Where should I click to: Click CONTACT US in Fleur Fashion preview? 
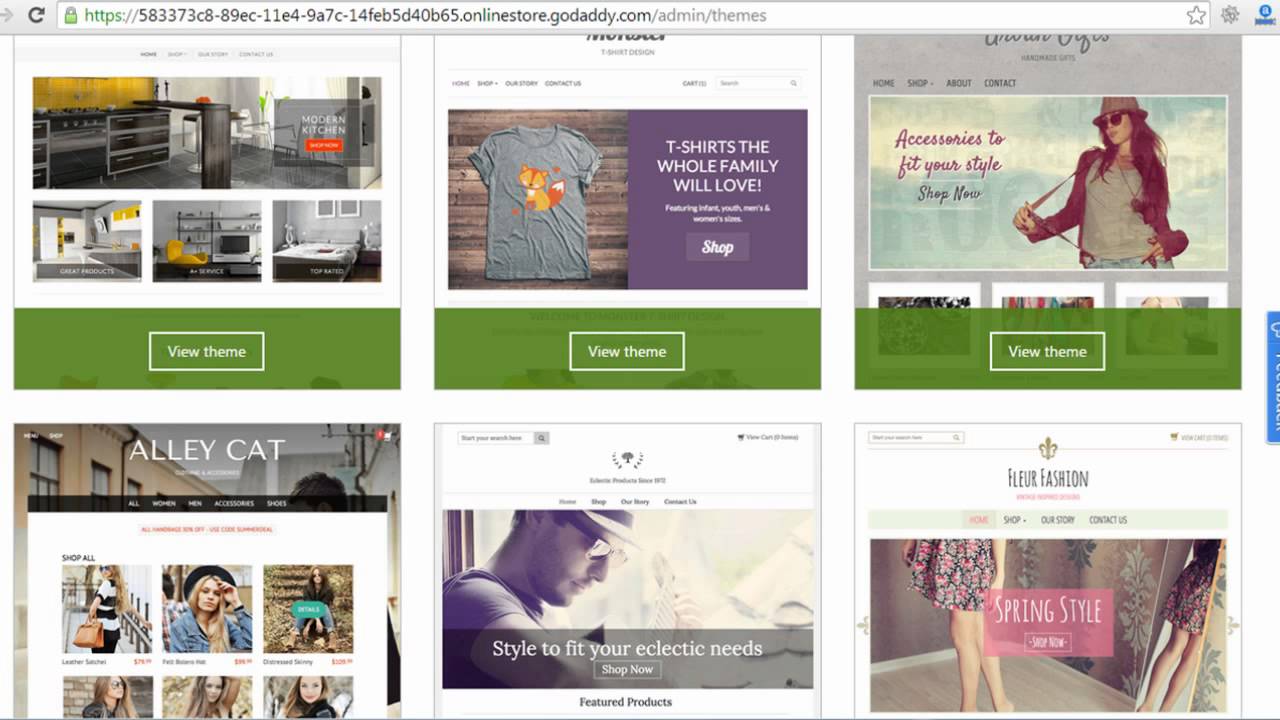tap(1108, 520)
